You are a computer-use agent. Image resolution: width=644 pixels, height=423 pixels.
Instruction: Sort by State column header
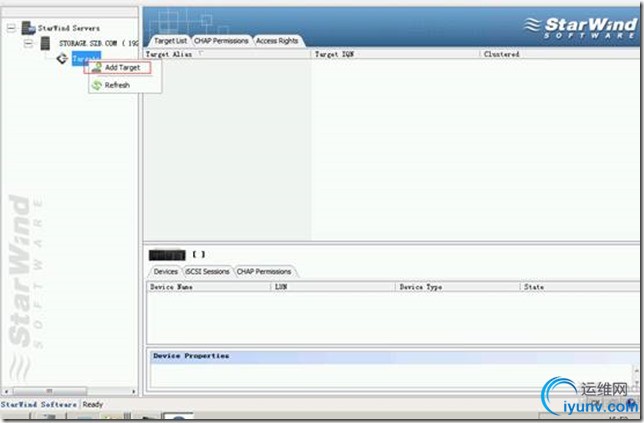580,287
